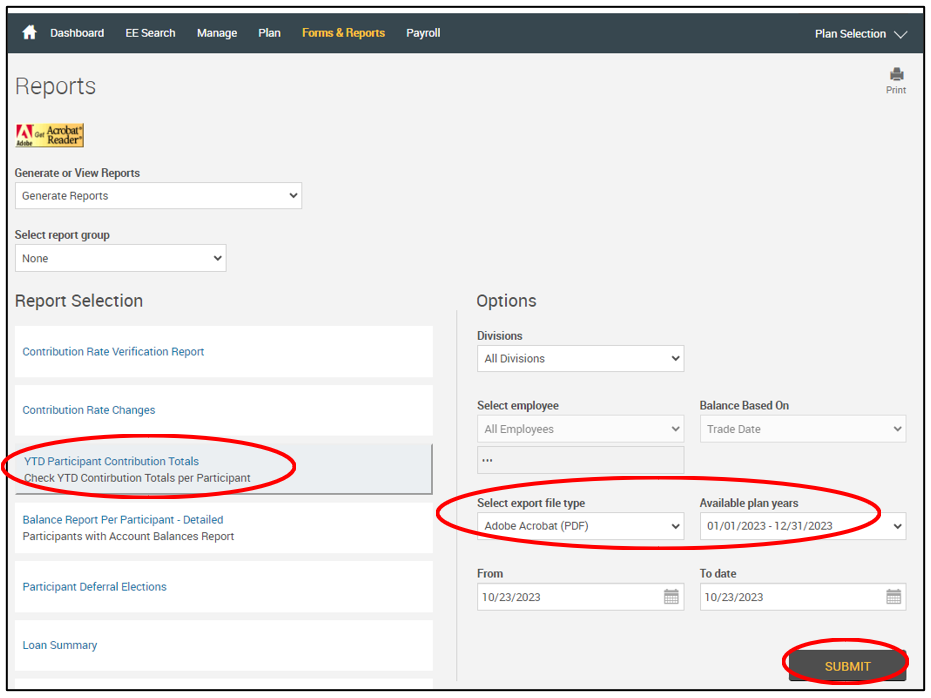Click the Print icon

(x=896, y=75)
